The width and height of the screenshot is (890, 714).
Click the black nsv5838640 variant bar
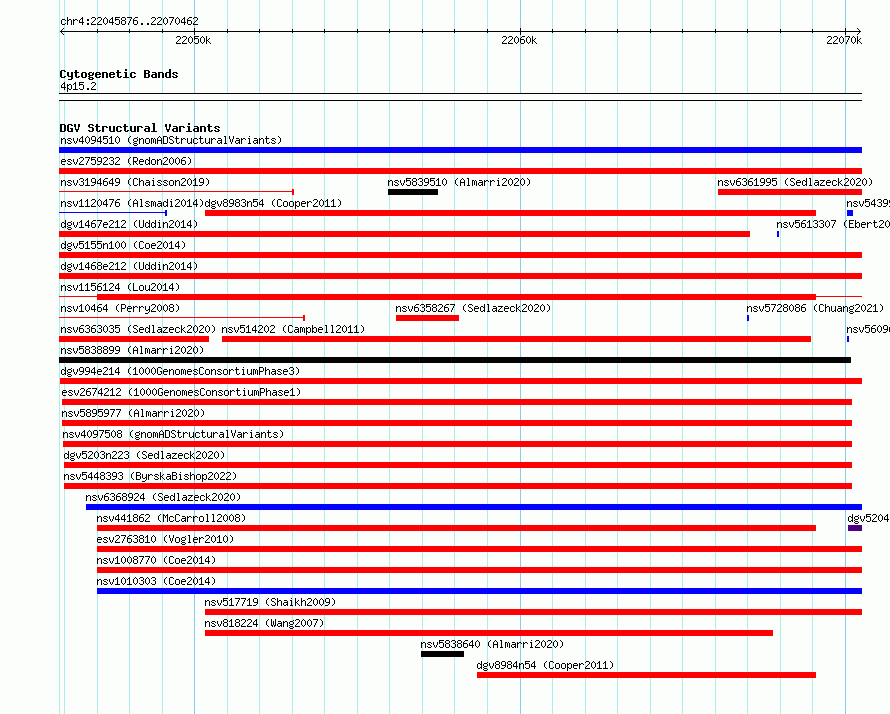coord(442,654)
